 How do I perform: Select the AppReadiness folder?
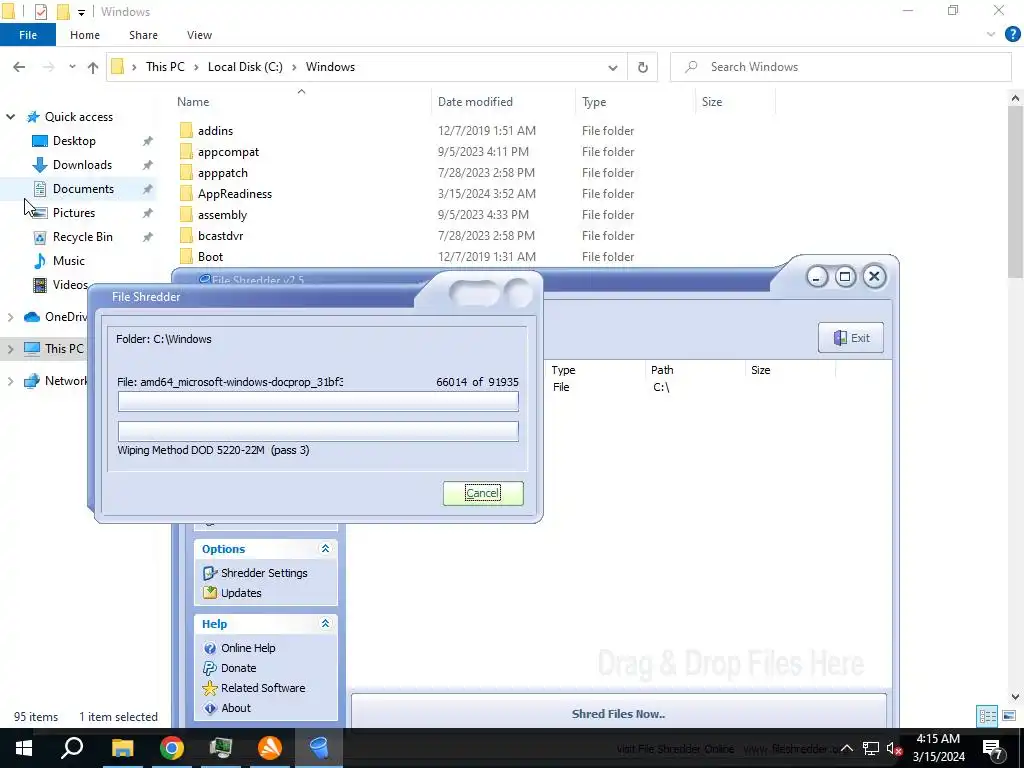click(234, 194)
